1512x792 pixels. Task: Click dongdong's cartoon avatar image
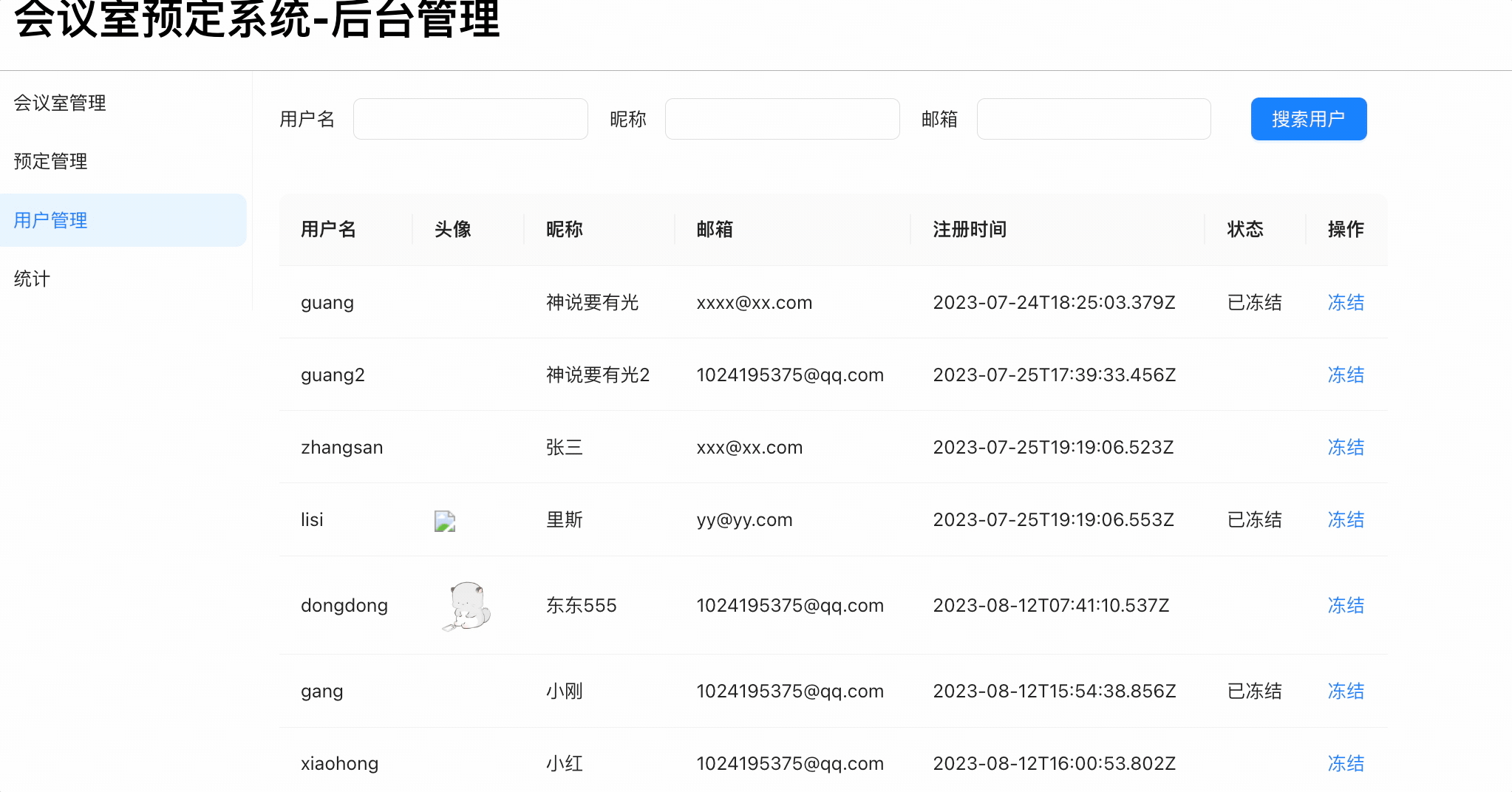[x=467, y=606]
